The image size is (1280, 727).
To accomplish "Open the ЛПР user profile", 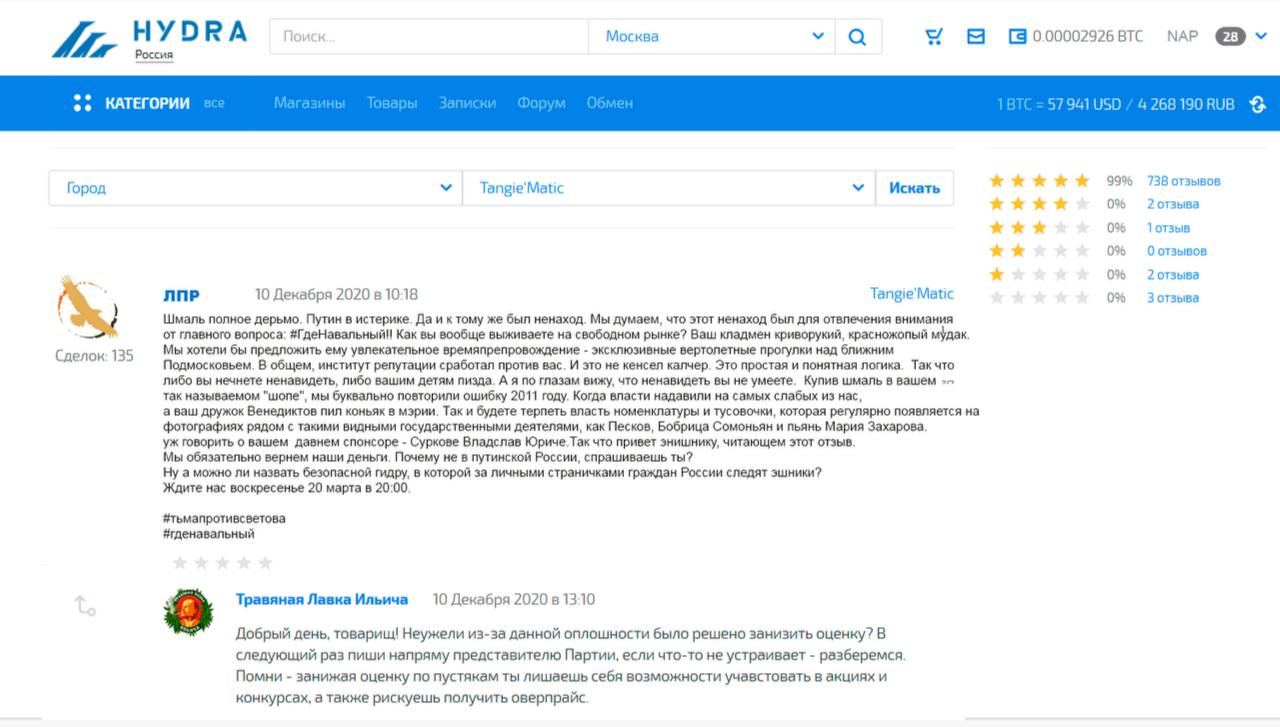I will click(181, 295).
